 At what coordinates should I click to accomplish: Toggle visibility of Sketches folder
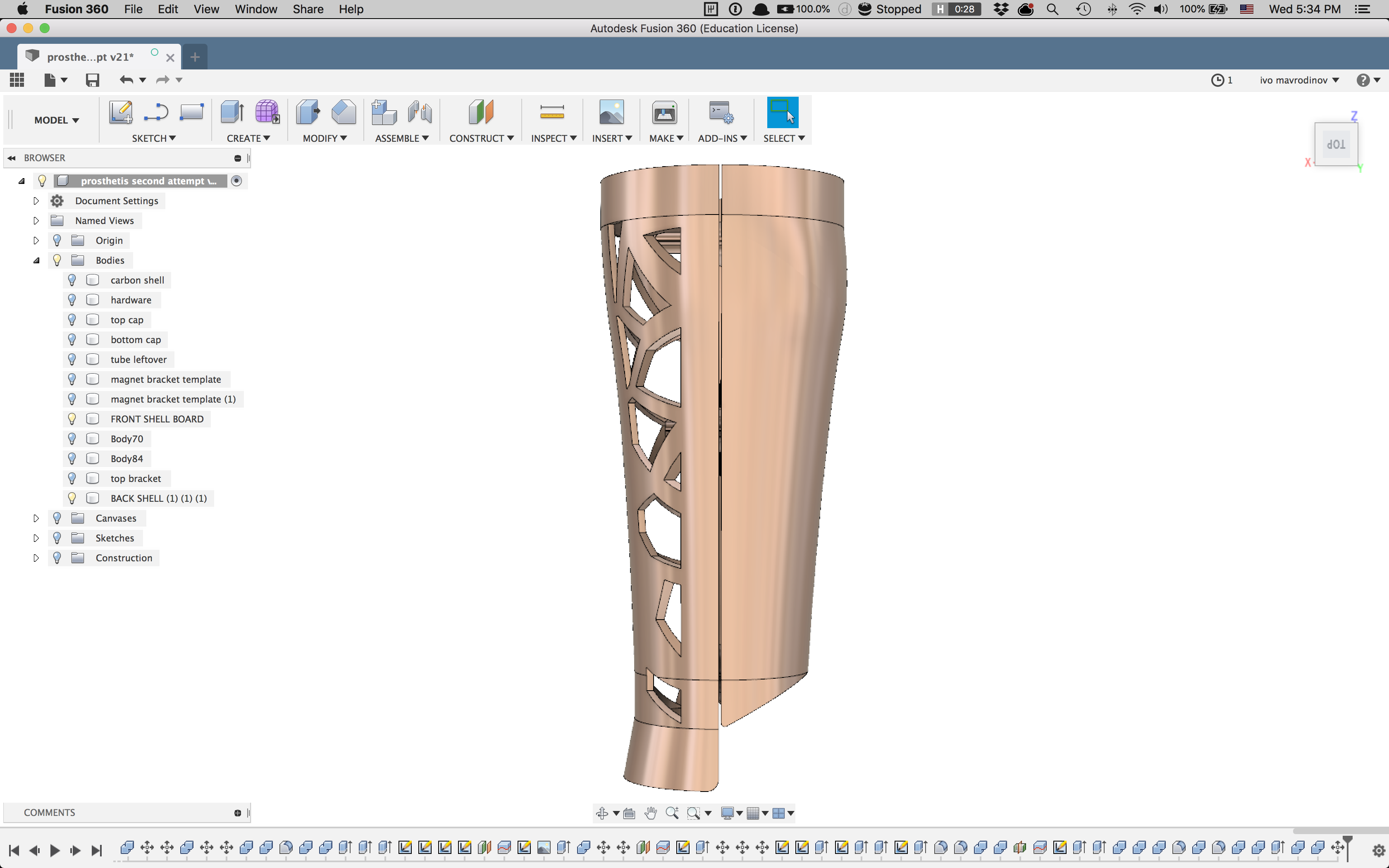pyautogui.click(x=57, y=538)
